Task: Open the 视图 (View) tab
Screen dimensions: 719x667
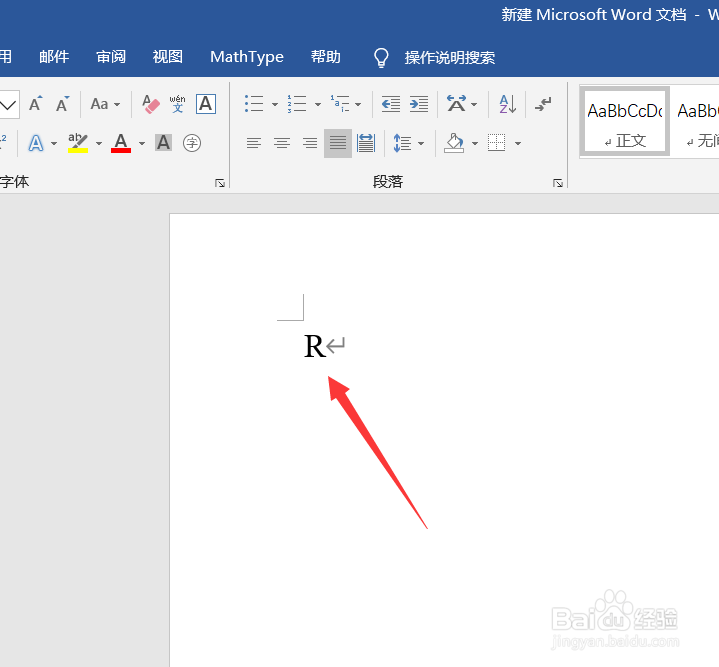Action: pyautogui.click(x=168, y=57)
